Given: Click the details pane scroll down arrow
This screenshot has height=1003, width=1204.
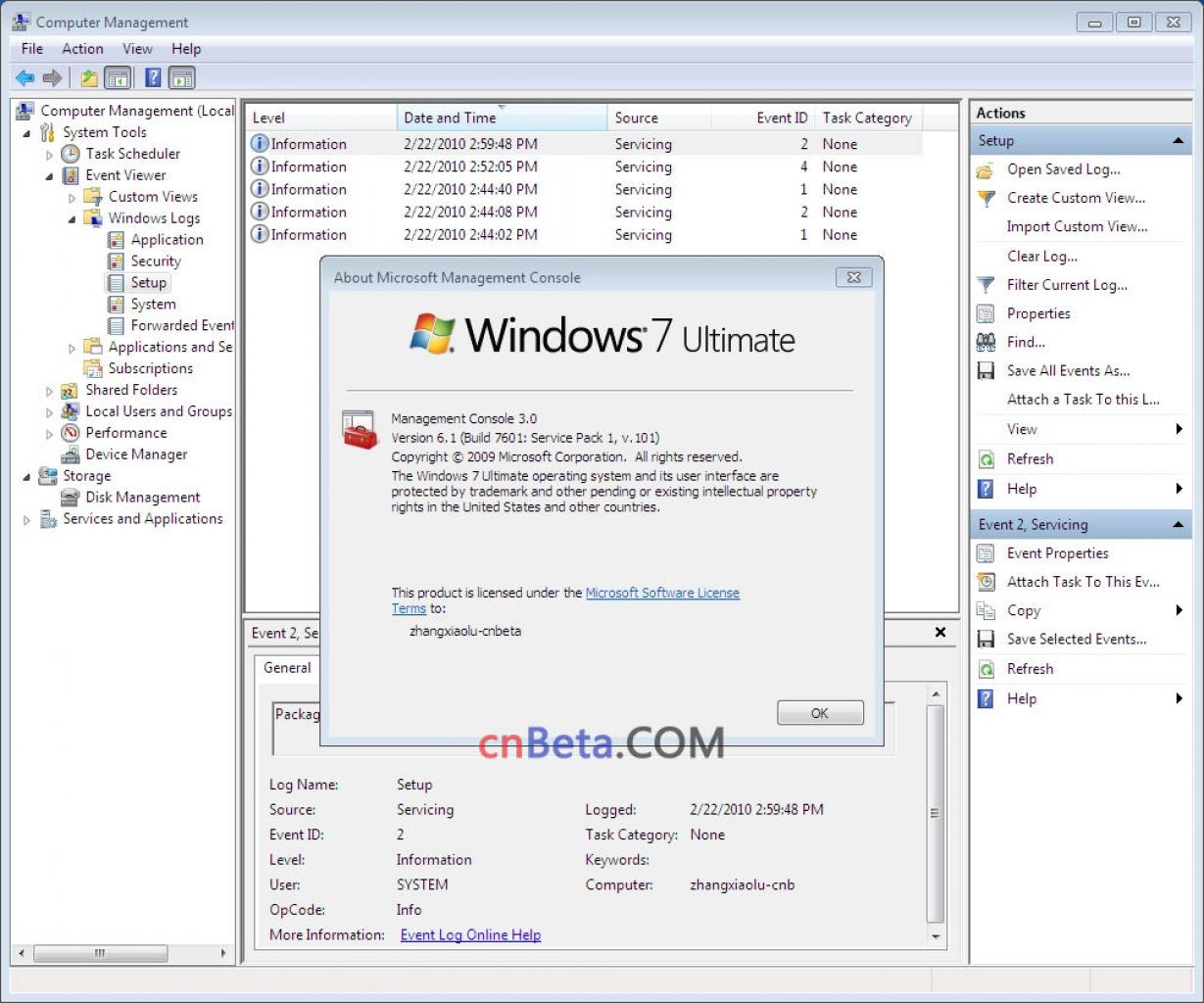Looking at the screenshot, I should click(x=936, y=937).
